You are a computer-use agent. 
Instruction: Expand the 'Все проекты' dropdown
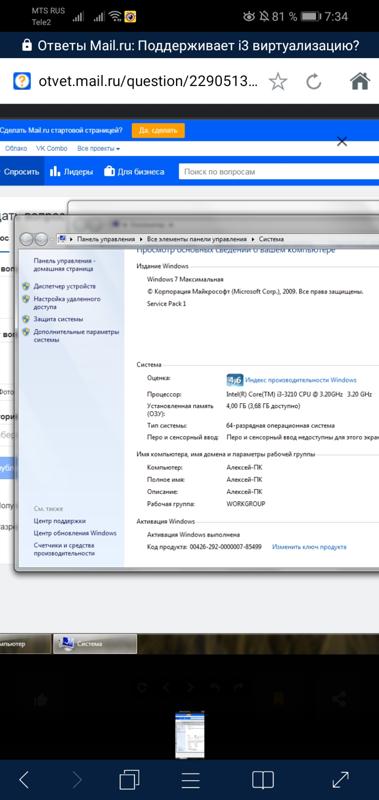pyautogui.click(x=98, y=148)
